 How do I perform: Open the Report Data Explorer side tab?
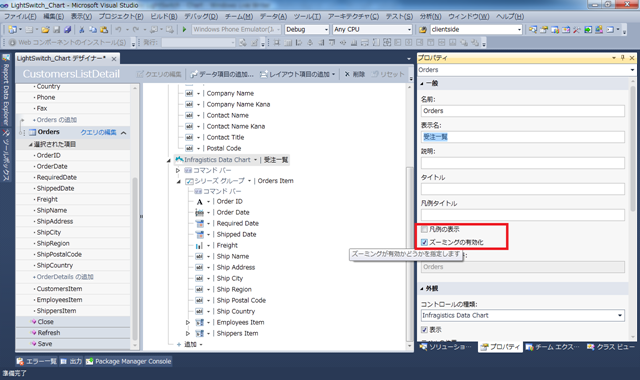(6, 91)
